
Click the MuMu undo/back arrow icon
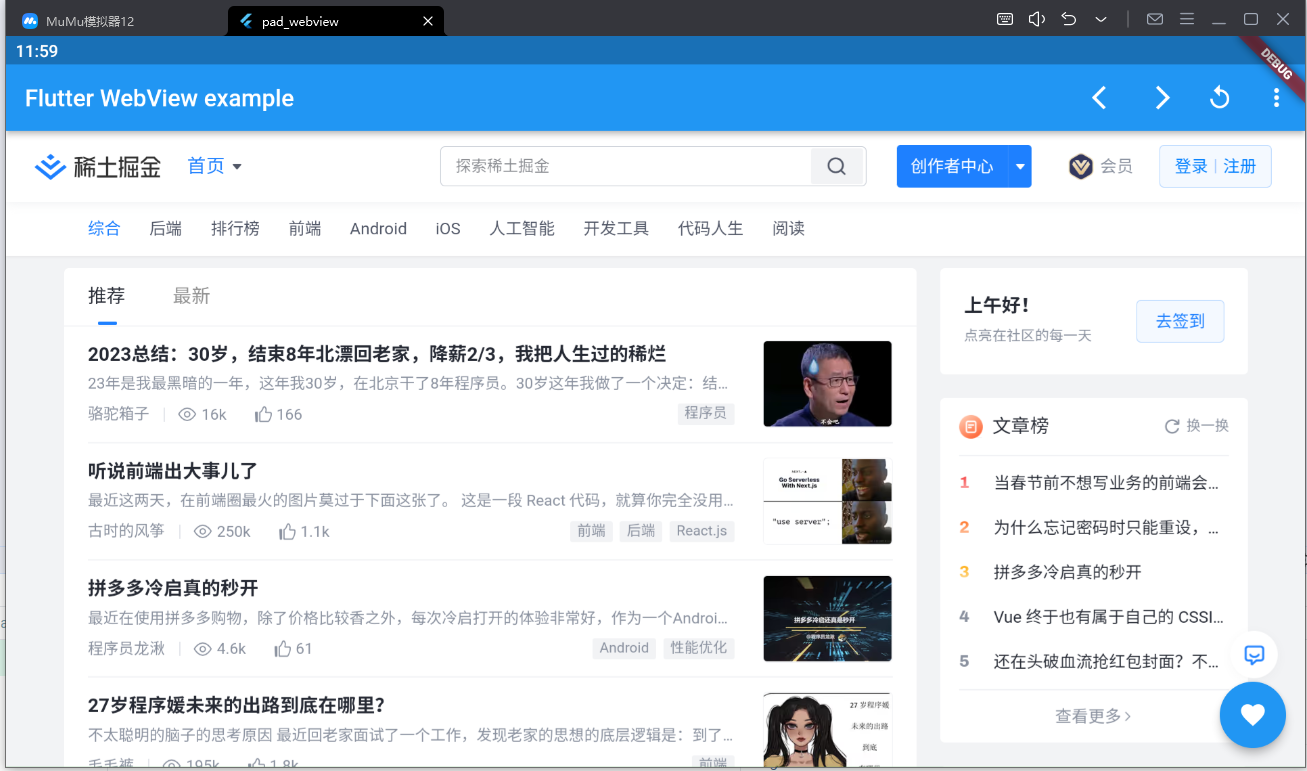pos(1069,19)
